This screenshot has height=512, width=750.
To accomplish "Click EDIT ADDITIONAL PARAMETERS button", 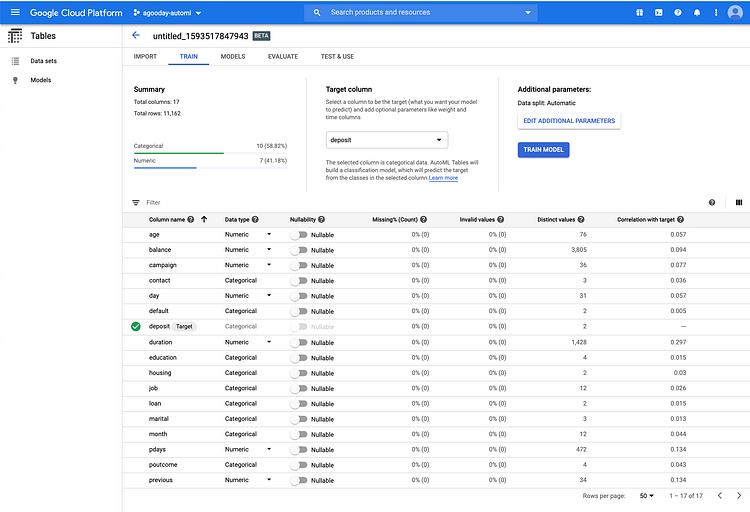I will point(569,121).
